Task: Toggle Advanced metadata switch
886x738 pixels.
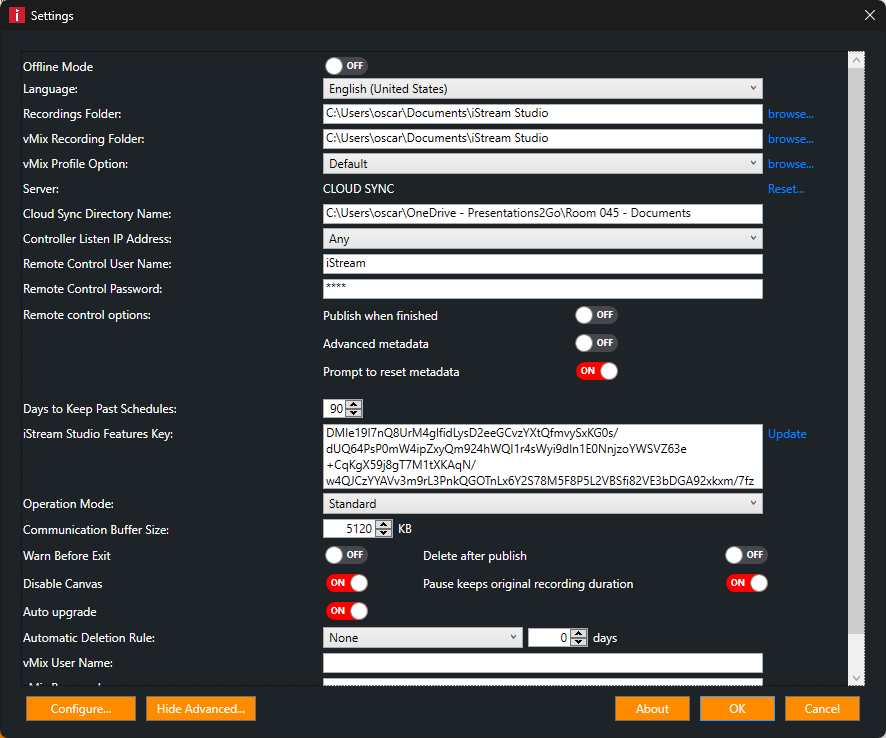Action: (596, 343)
